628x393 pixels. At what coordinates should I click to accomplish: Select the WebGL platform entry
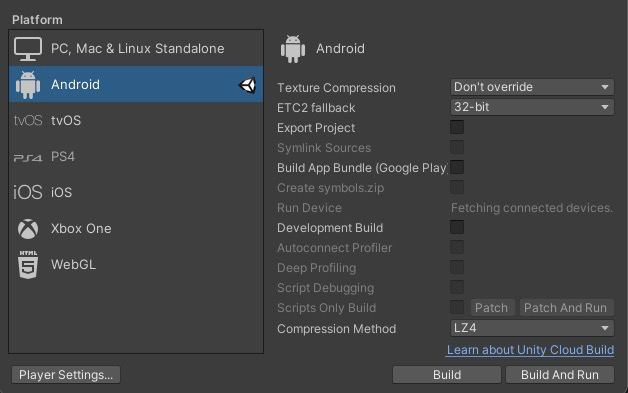[136, 264]
